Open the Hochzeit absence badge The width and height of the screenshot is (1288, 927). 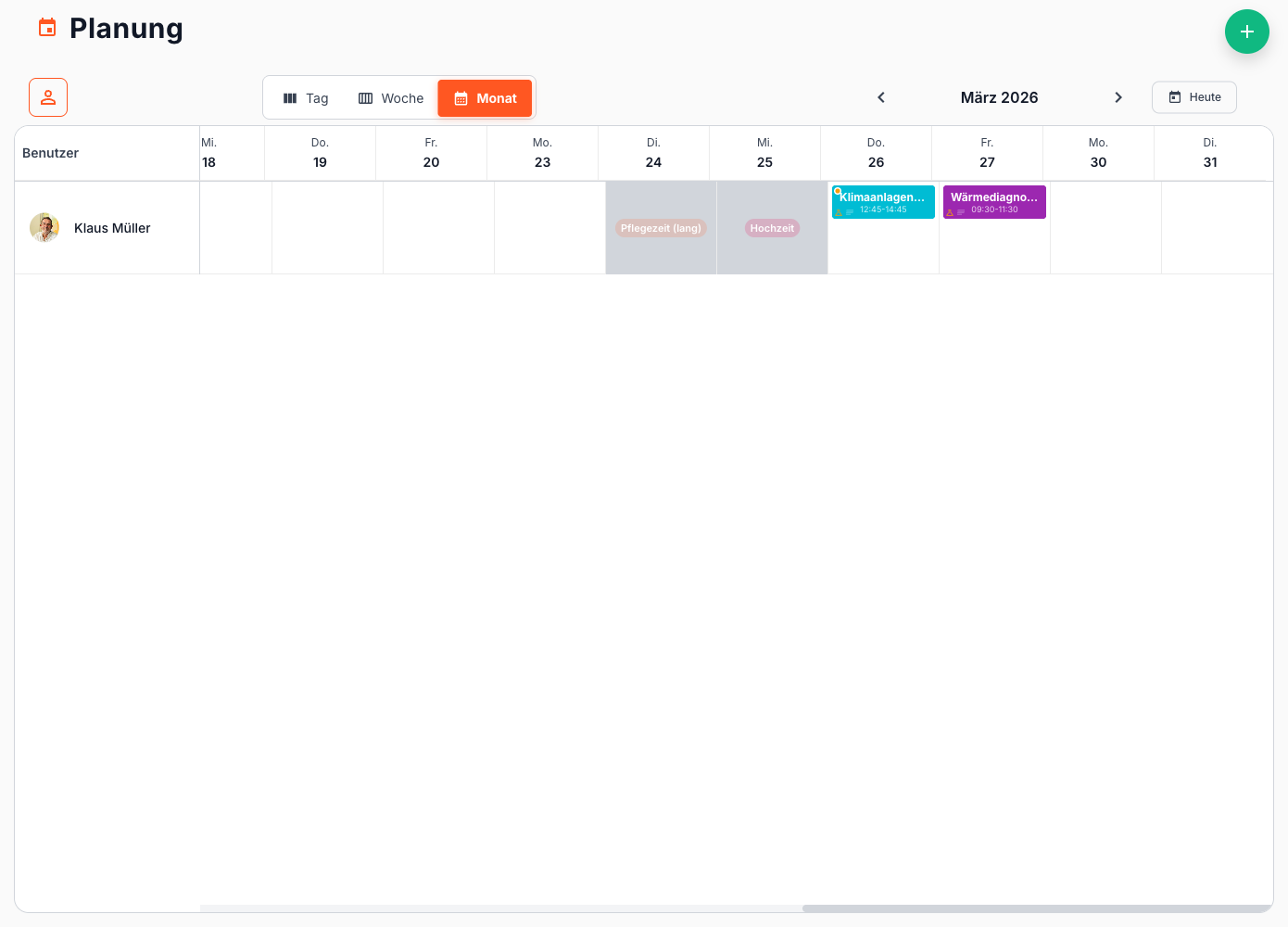click(772, 228)
